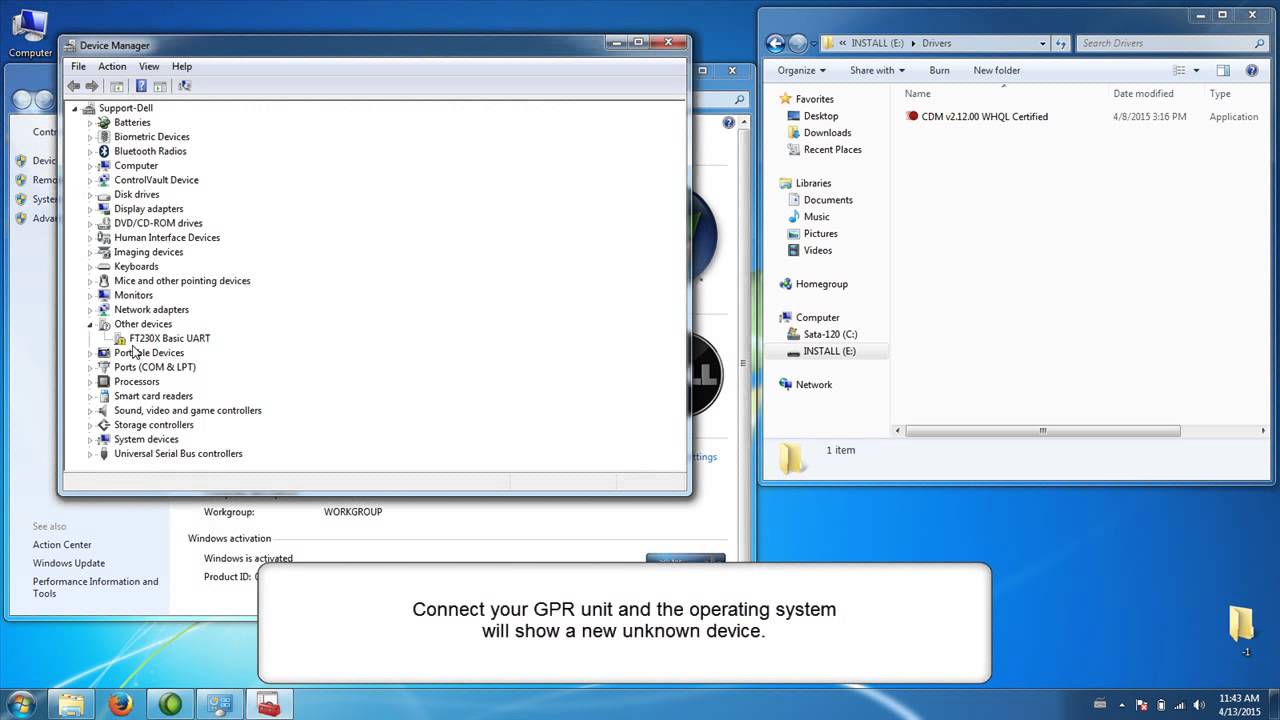Click Scan for hardware changes toolbar icon
This screenshot has height=720, width=1280.
coord(184,86)
